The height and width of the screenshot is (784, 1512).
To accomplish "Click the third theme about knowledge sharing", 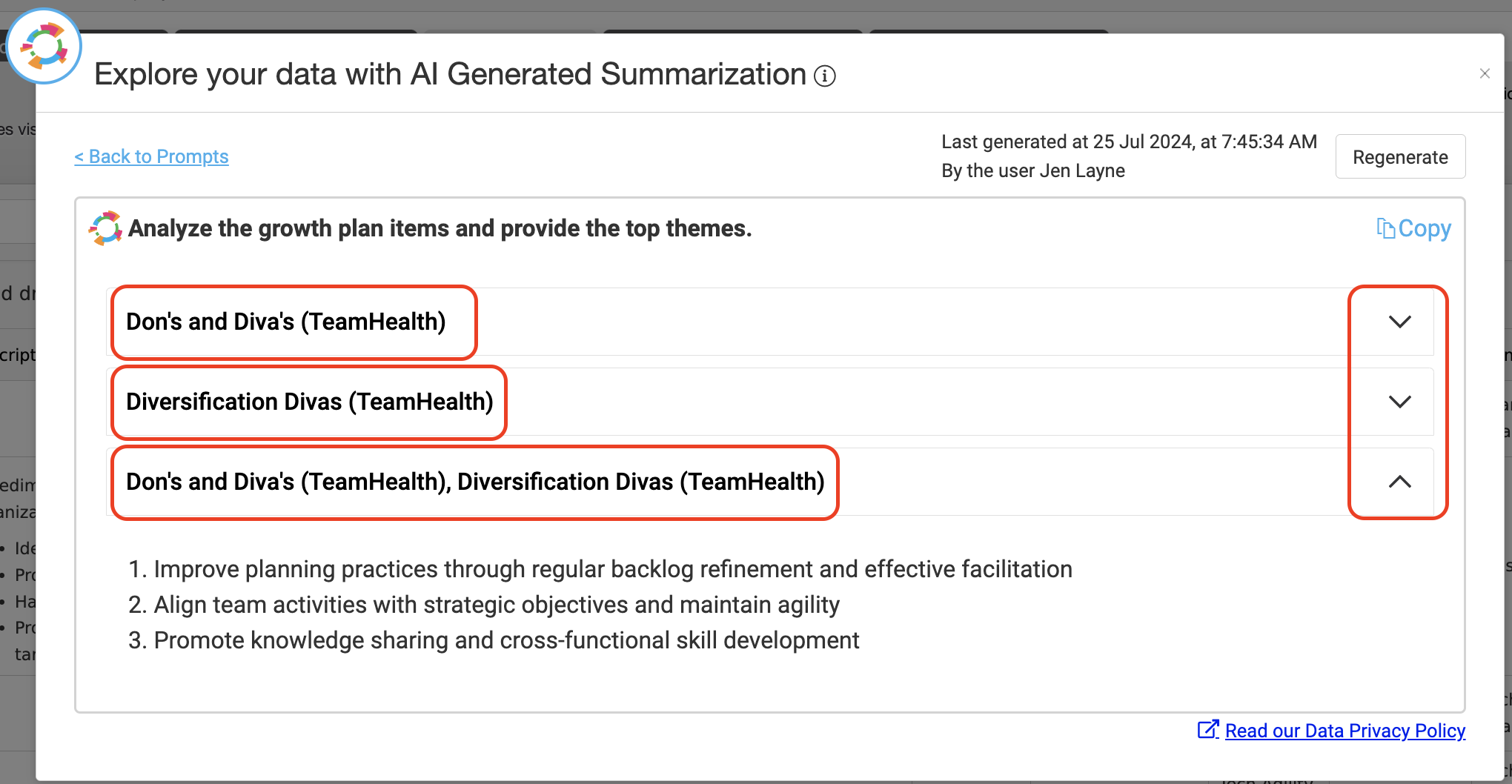I will tap(494, 640).
